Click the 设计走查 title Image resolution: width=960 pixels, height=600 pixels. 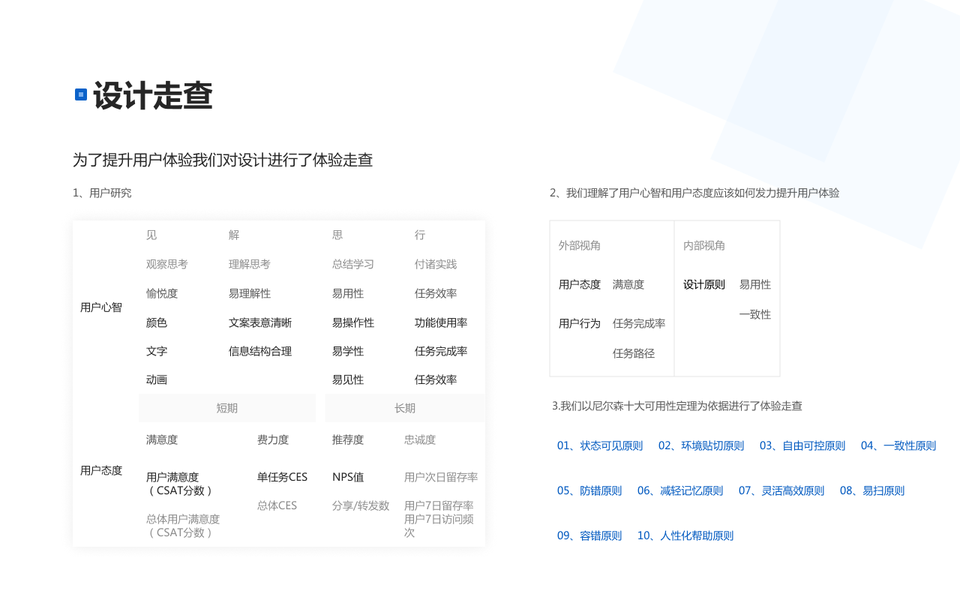point(152,96)
